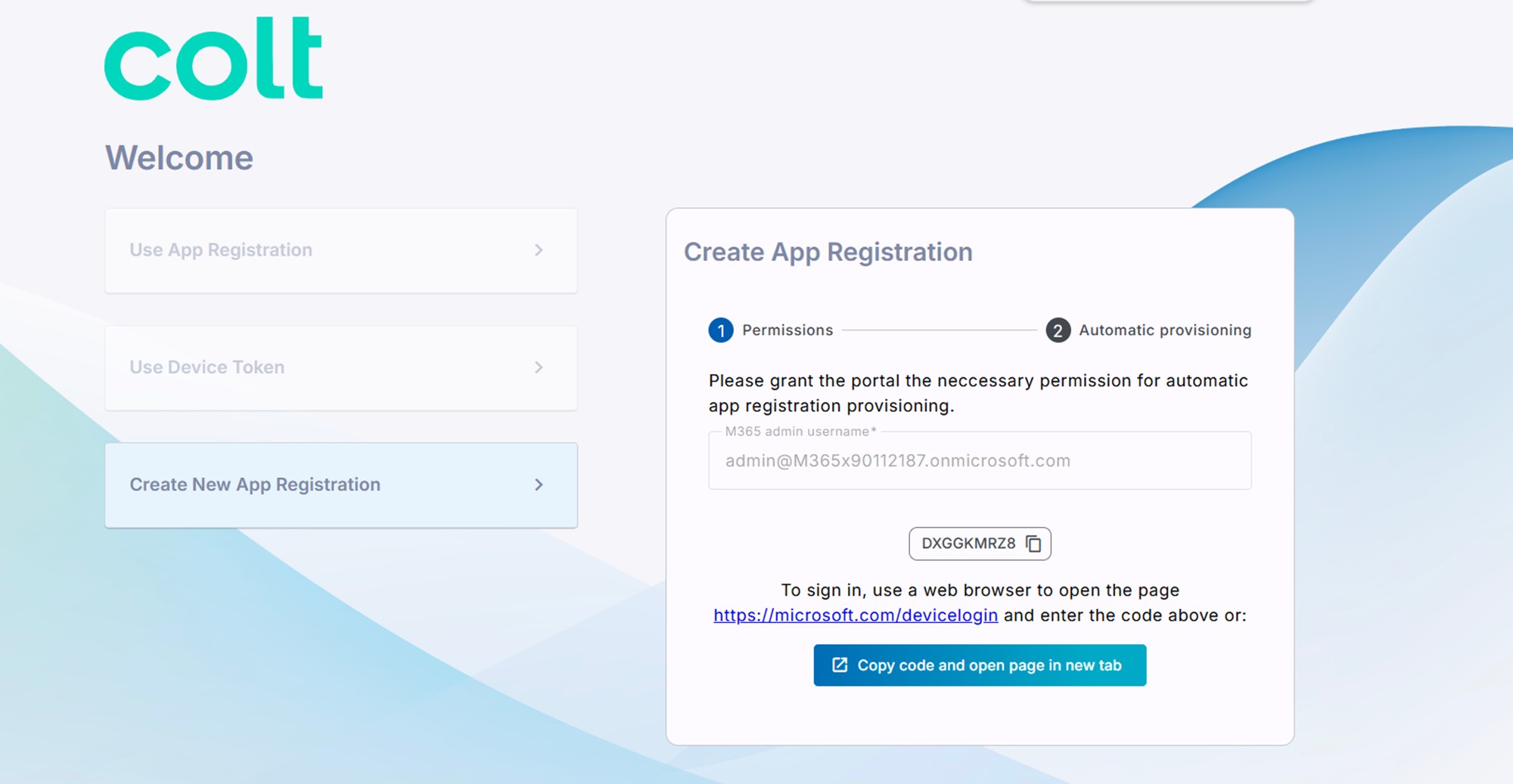Image resolution: width=1513 pixels, height=784 pixels.
Task: Click the Colt logo
Action: pos(214,59)
